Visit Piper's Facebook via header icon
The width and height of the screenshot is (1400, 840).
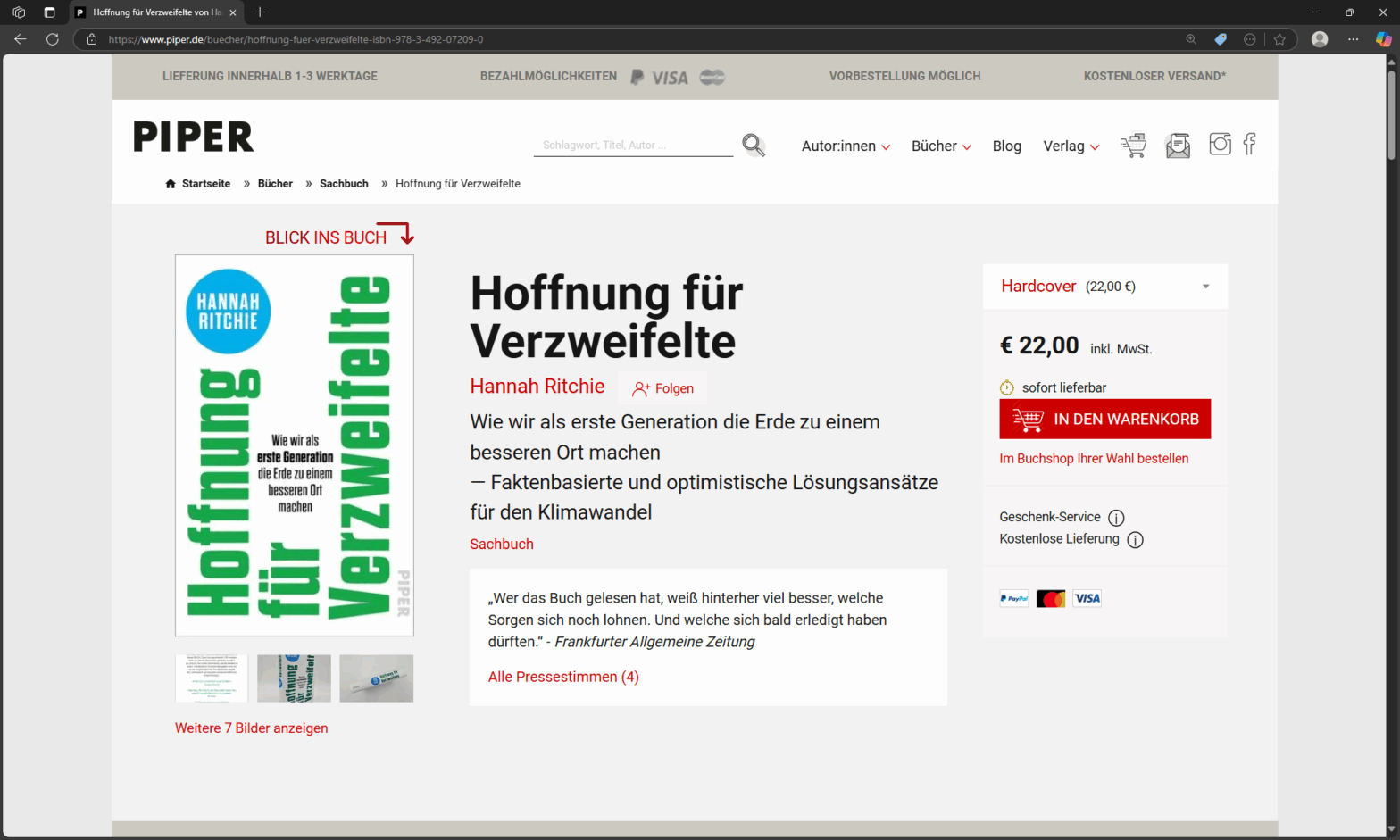click(x=1249, y=144)
